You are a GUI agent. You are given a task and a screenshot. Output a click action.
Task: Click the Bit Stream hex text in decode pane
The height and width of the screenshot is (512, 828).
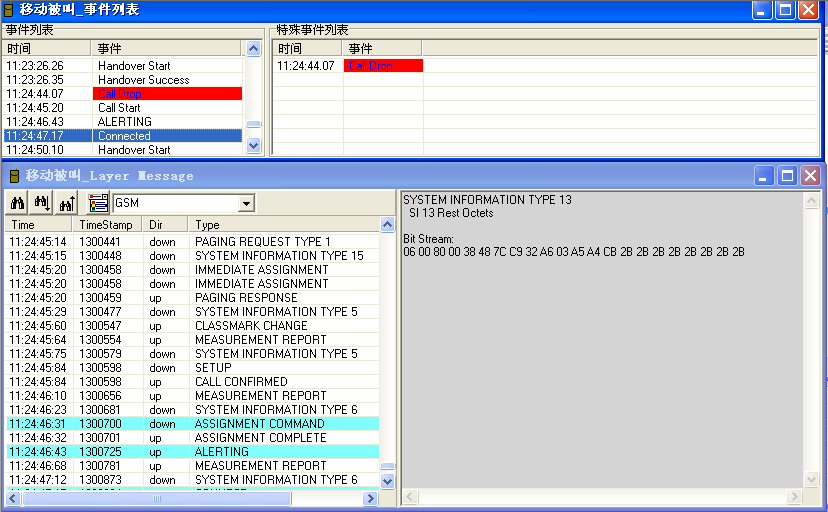coord(574,252)
